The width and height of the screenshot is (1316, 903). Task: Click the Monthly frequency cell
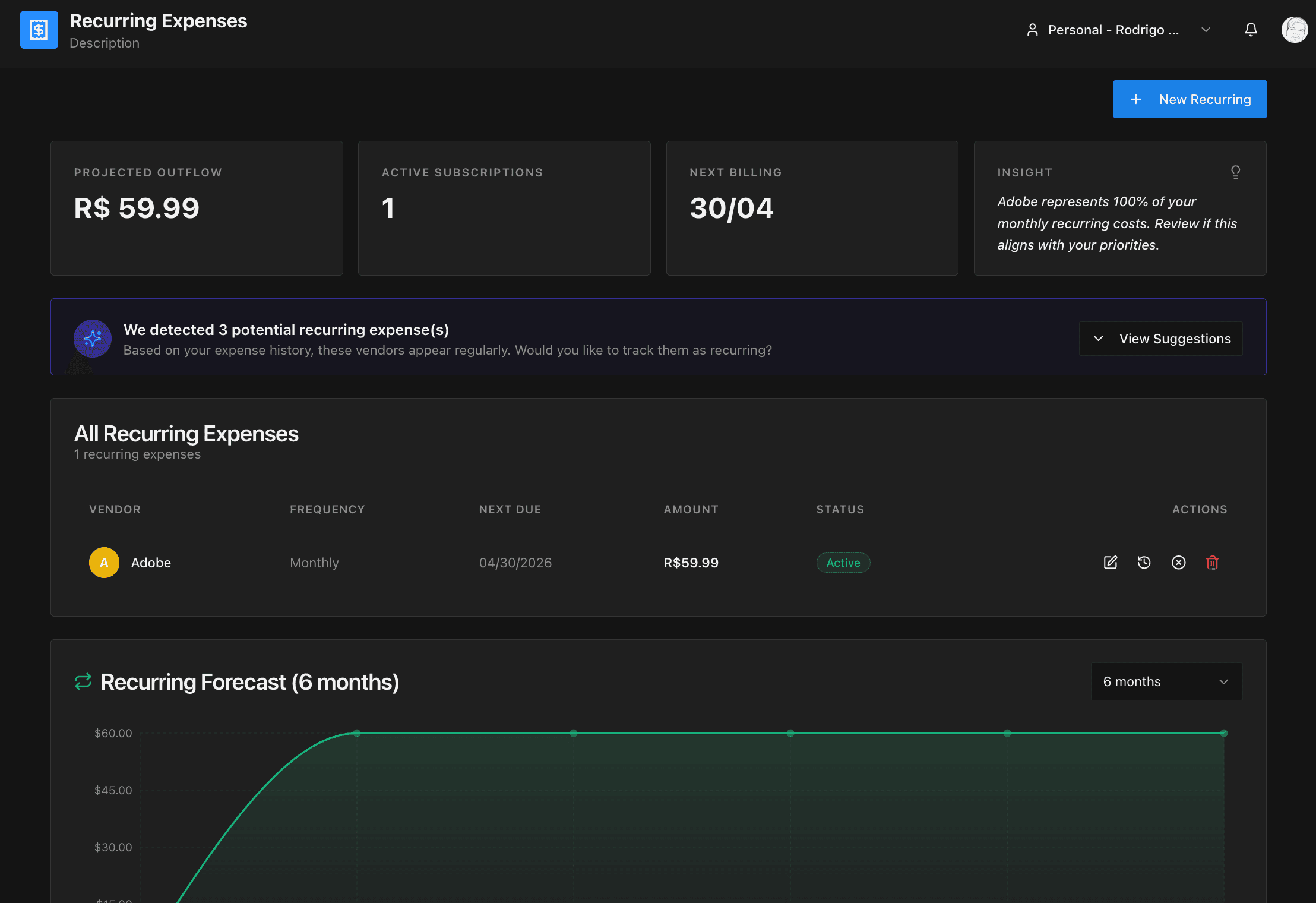[314, 563]
